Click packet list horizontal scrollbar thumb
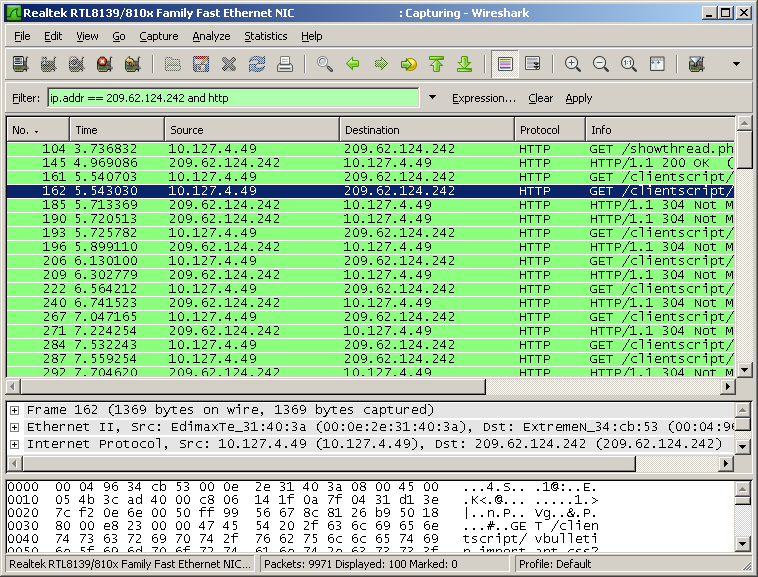 (253, 387)
